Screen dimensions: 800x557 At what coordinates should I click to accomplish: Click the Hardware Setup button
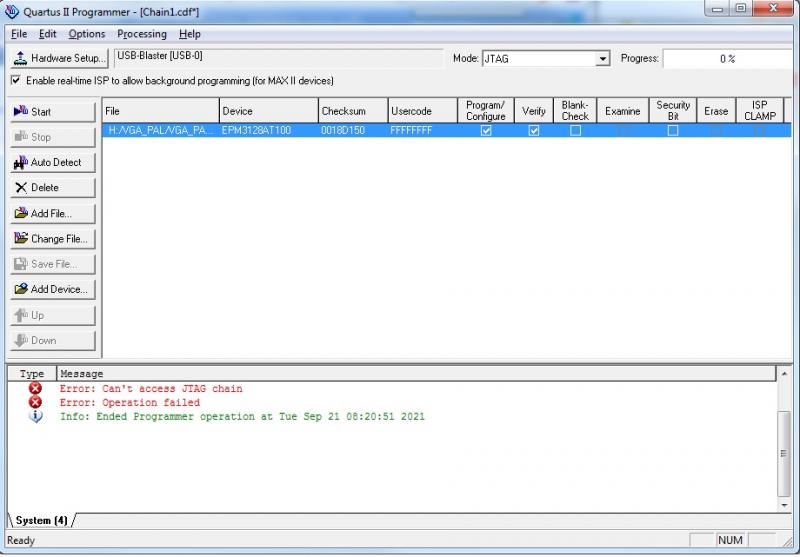tap(59, 58)
